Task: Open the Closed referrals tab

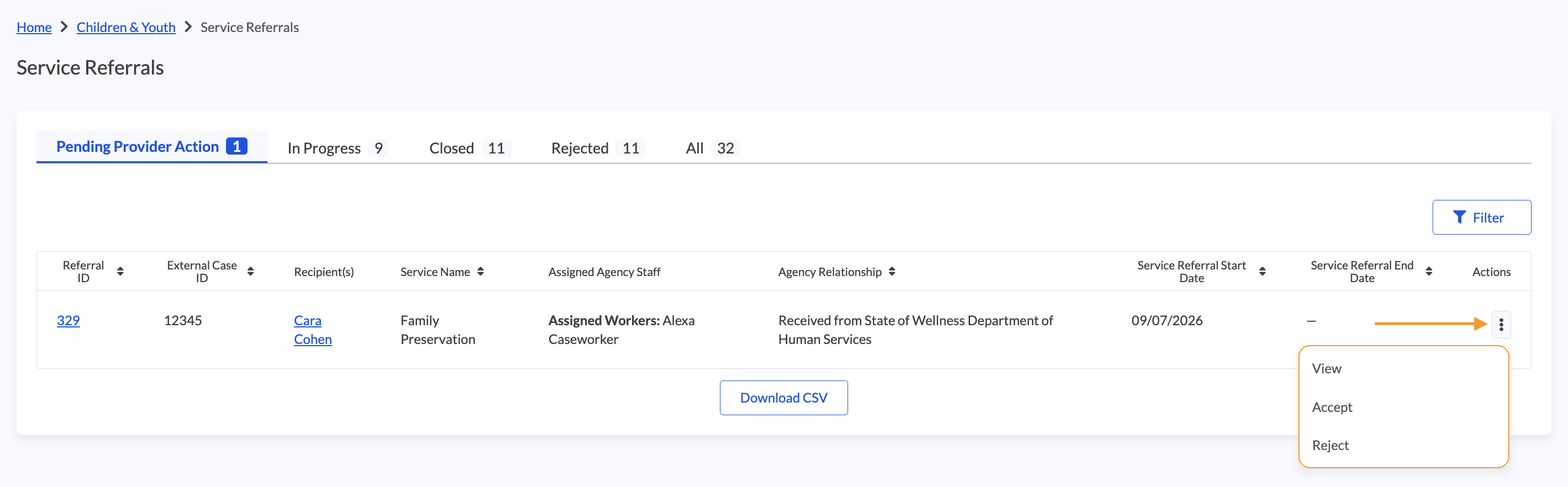Action: tap(469, 148)
